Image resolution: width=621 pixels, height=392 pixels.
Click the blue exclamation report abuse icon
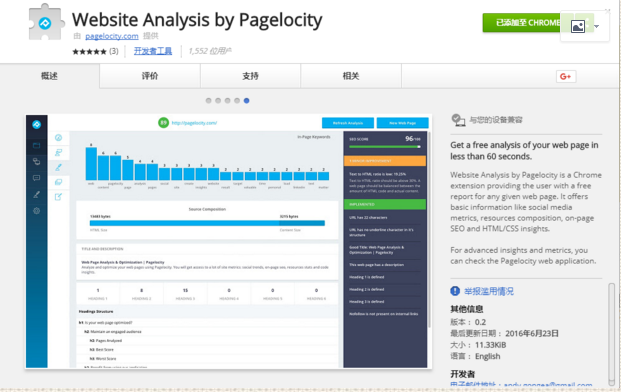(455, 291)
